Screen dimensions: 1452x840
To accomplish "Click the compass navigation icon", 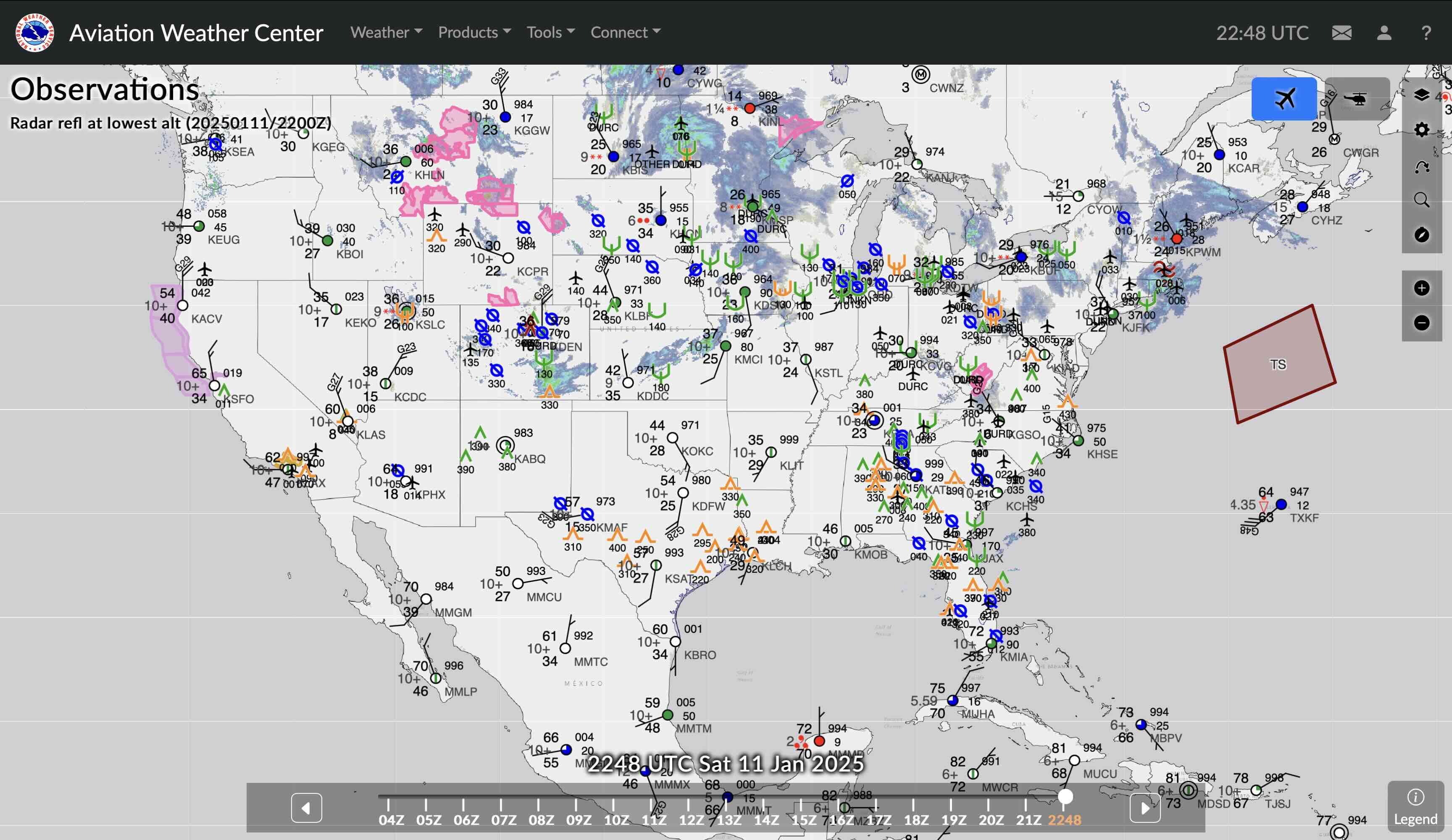I will tap(1421, 234).
